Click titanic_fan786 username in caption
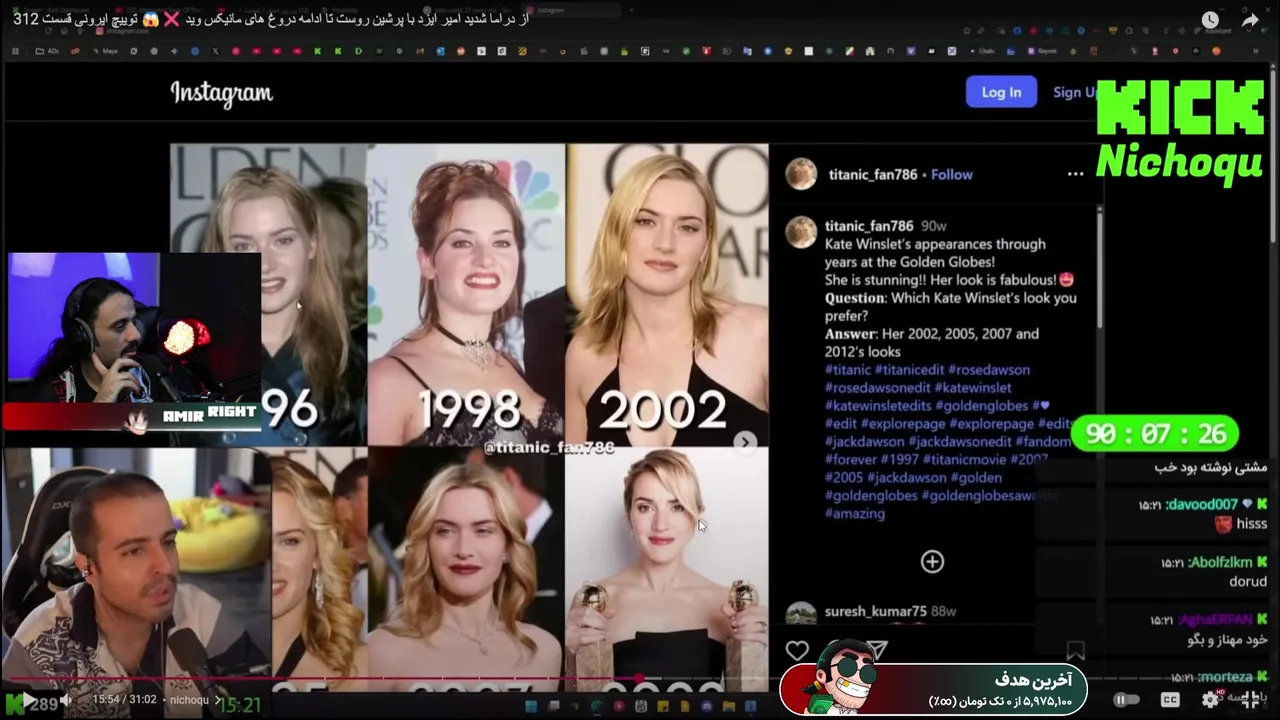 pyautogui.click(x=869, y=226)
